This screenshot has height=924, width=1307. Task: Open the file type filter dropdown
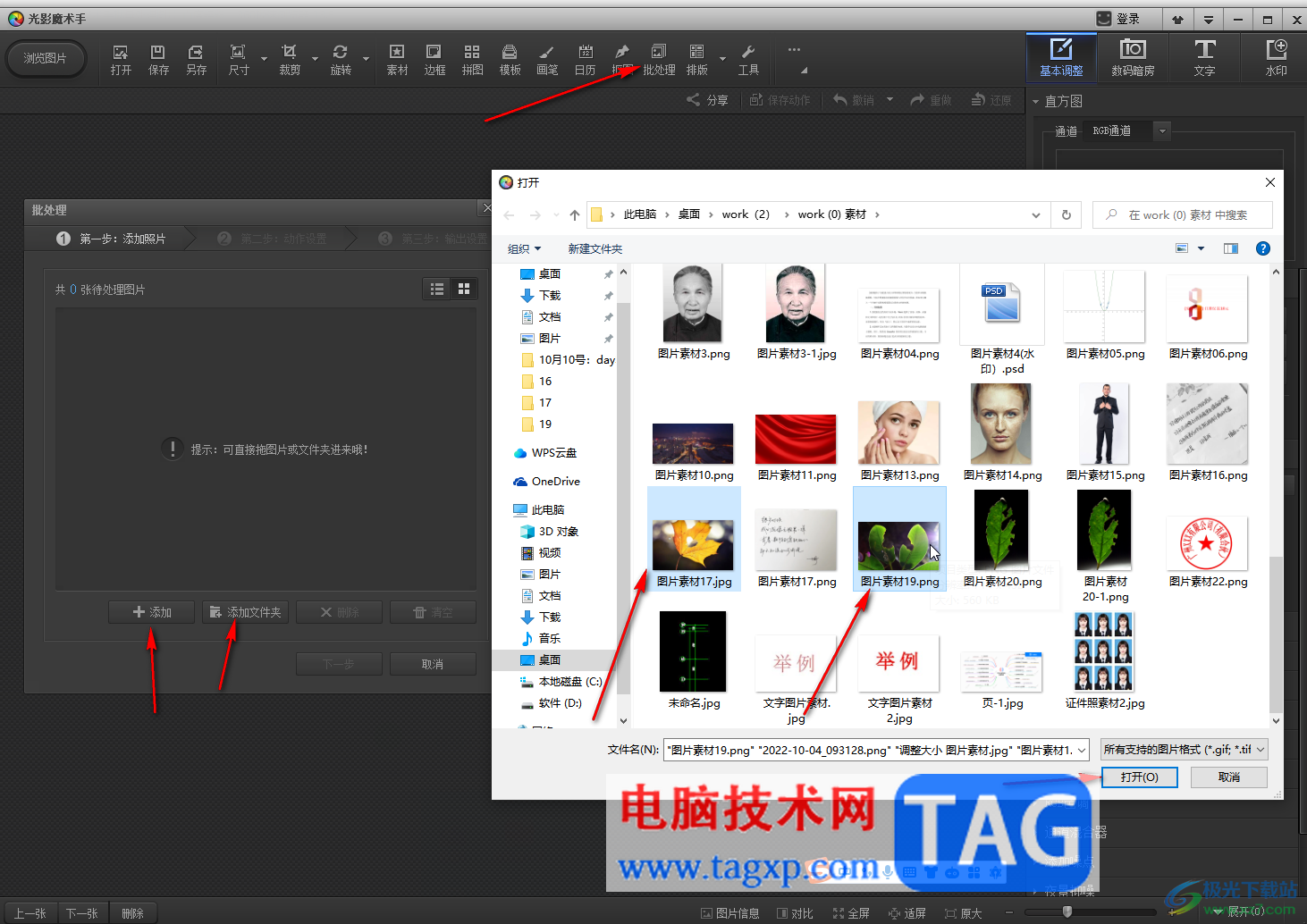(1185, 750)
